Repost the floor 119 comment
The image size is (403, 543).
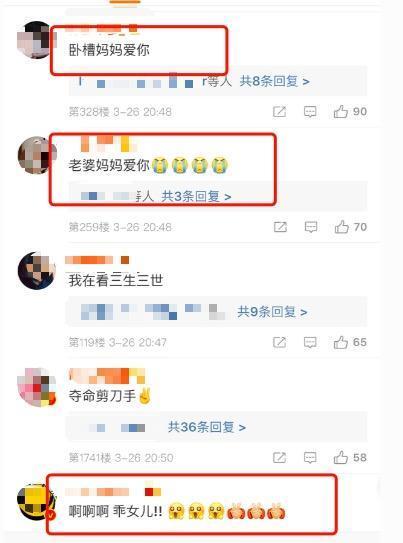click(x=280, y=342)
